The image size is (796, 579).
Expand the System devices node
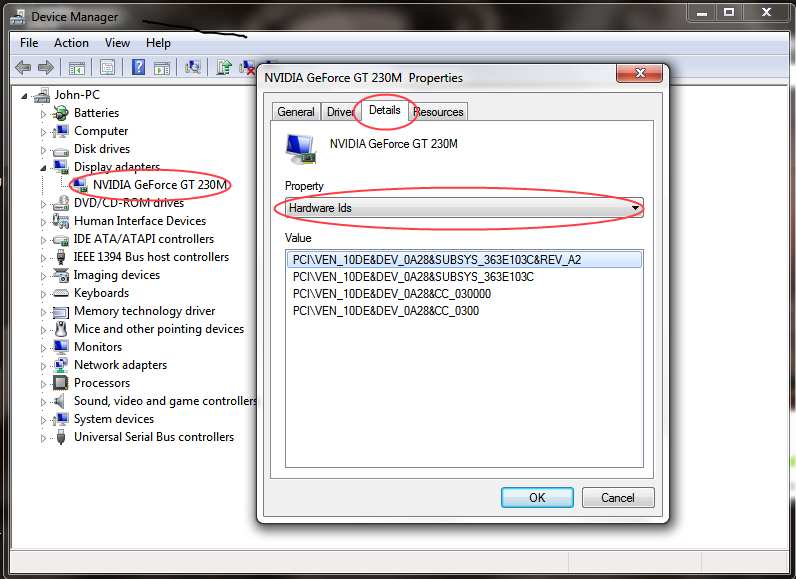click(x=43, y=420)
